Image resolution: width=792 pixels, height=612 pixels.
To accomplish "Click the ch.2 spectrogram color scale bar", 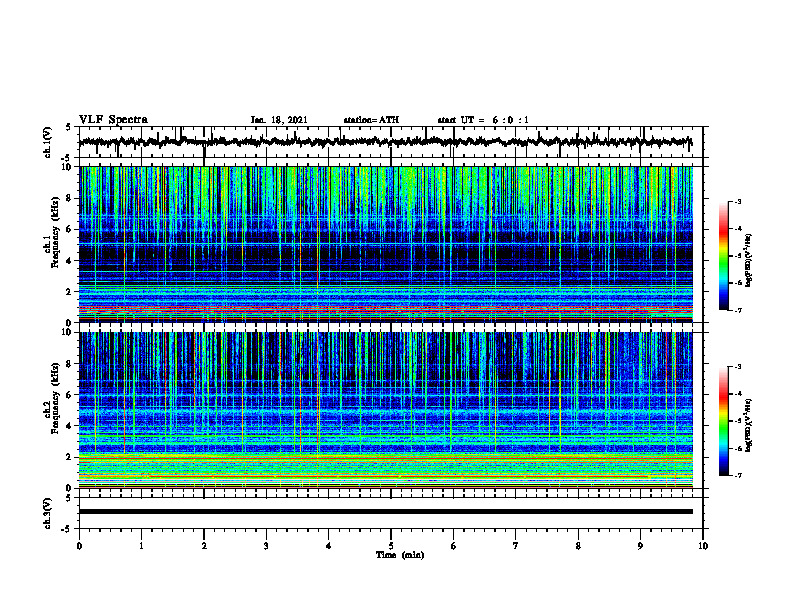I will point(723,421).
